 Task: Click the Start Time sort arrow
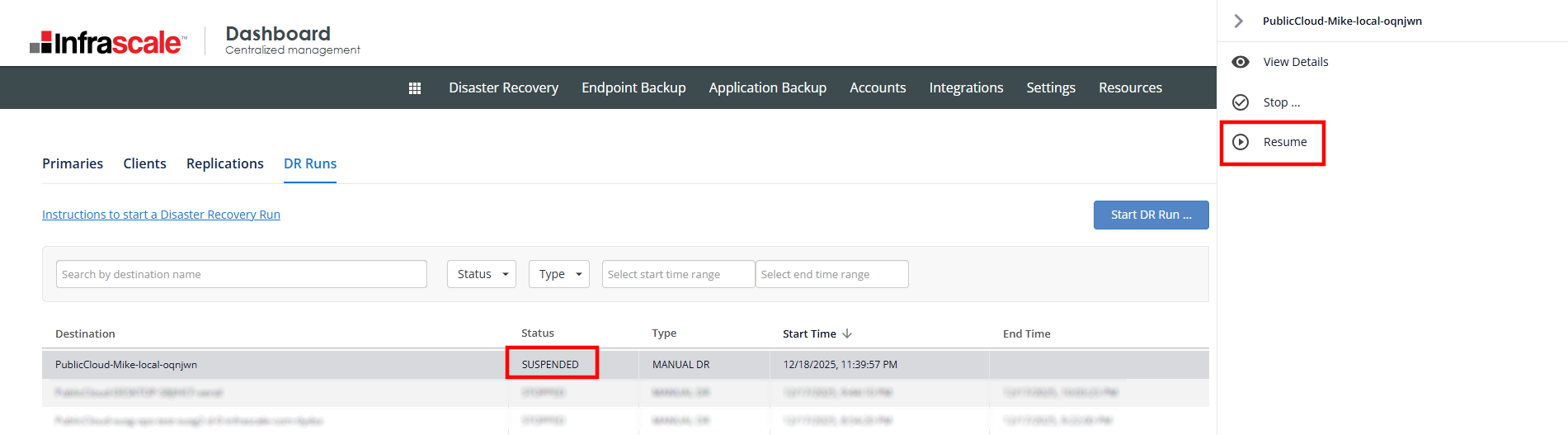pos(847,333)
